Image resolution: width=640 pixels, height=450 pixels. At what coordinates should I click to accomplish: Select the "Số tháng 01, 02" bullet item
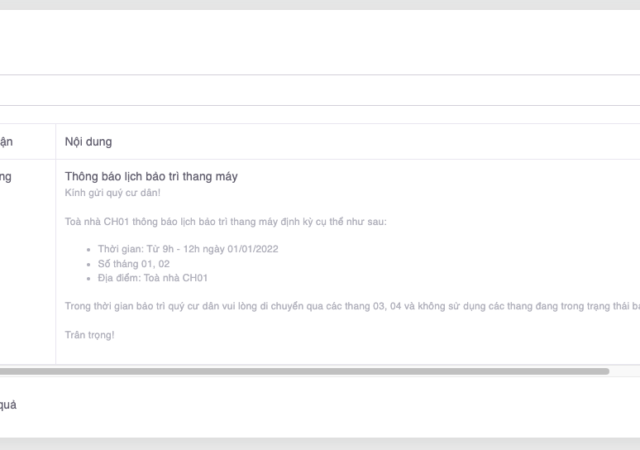pyautogui.click(x=132, y=263)
